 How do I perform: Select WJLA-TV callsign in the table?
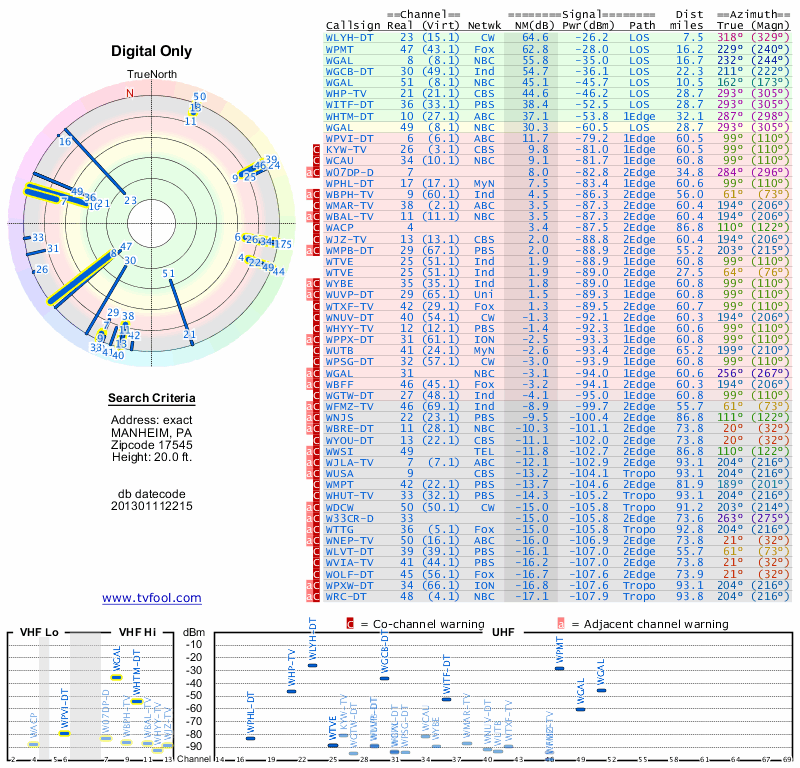point(349,462)
